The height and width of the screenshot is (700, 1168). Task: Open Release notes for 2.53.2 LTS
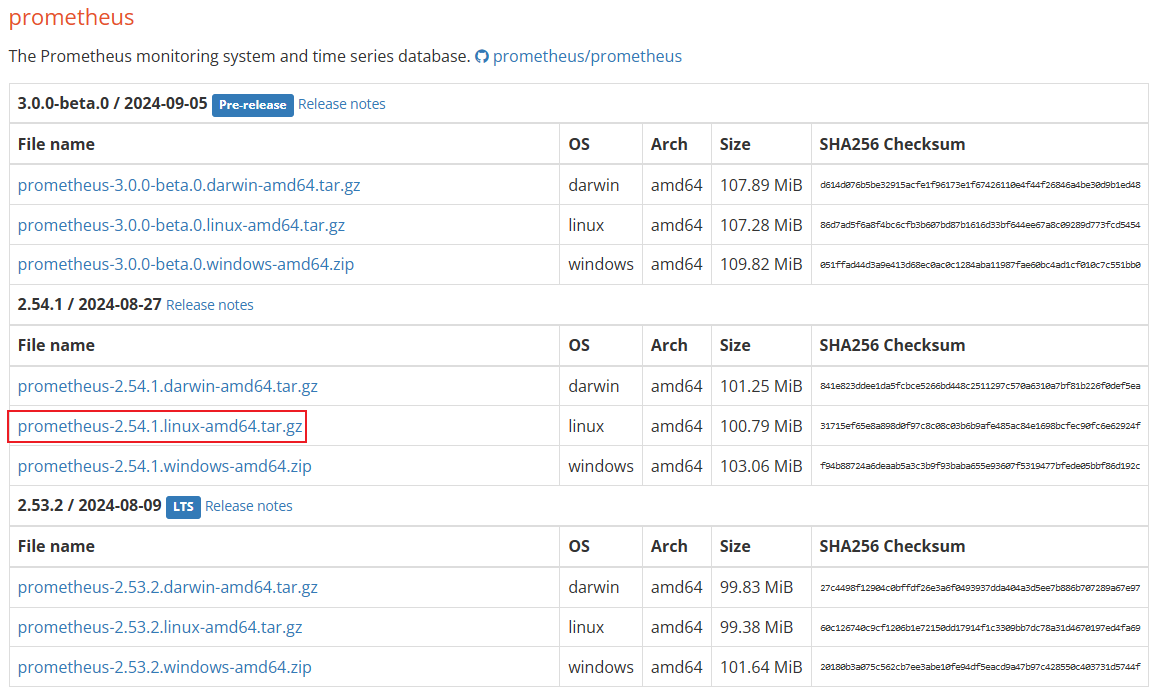pyautogui.click(x=249, y=506)
